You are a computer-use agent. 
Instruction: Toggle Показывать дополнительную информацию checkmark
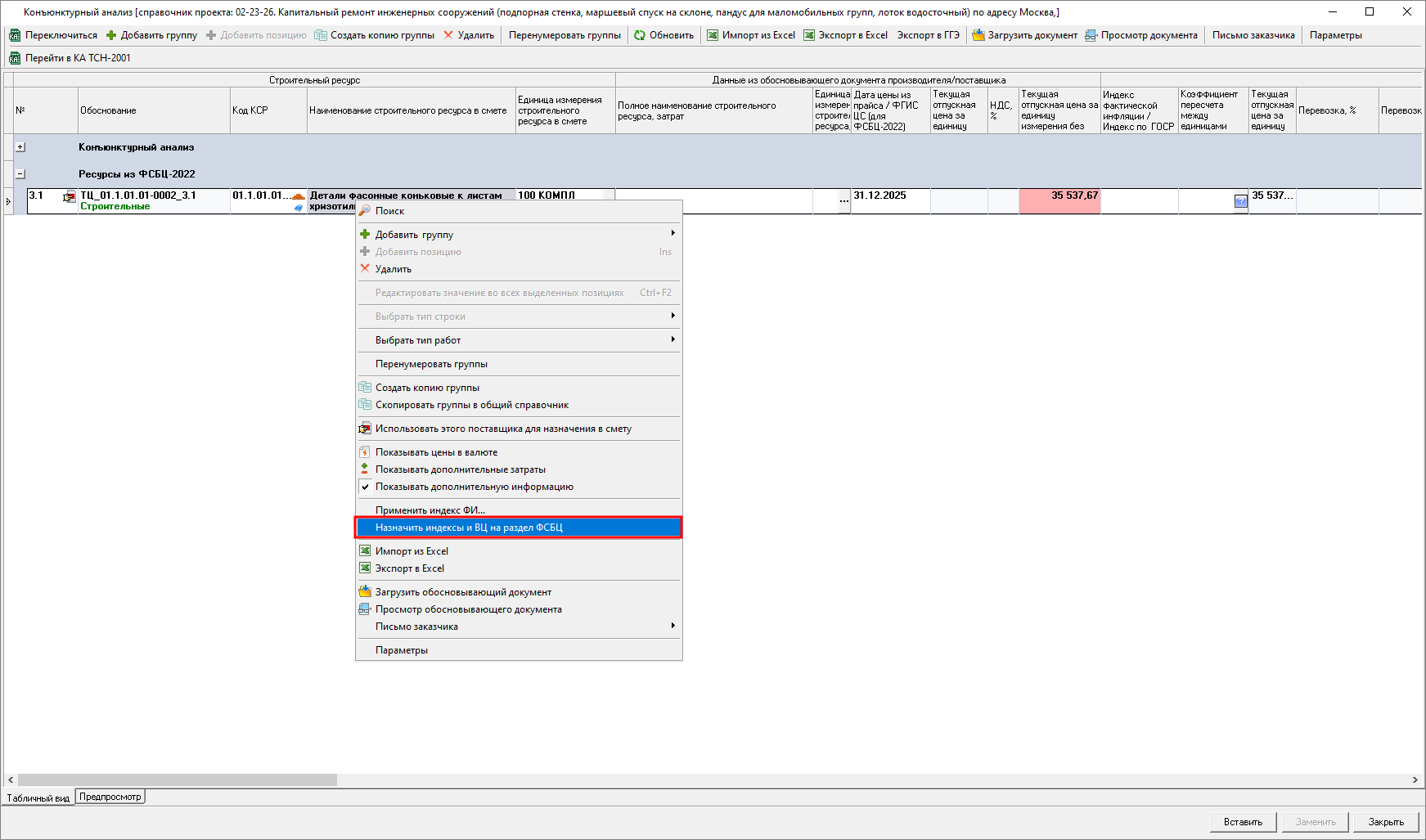(365, 487)
